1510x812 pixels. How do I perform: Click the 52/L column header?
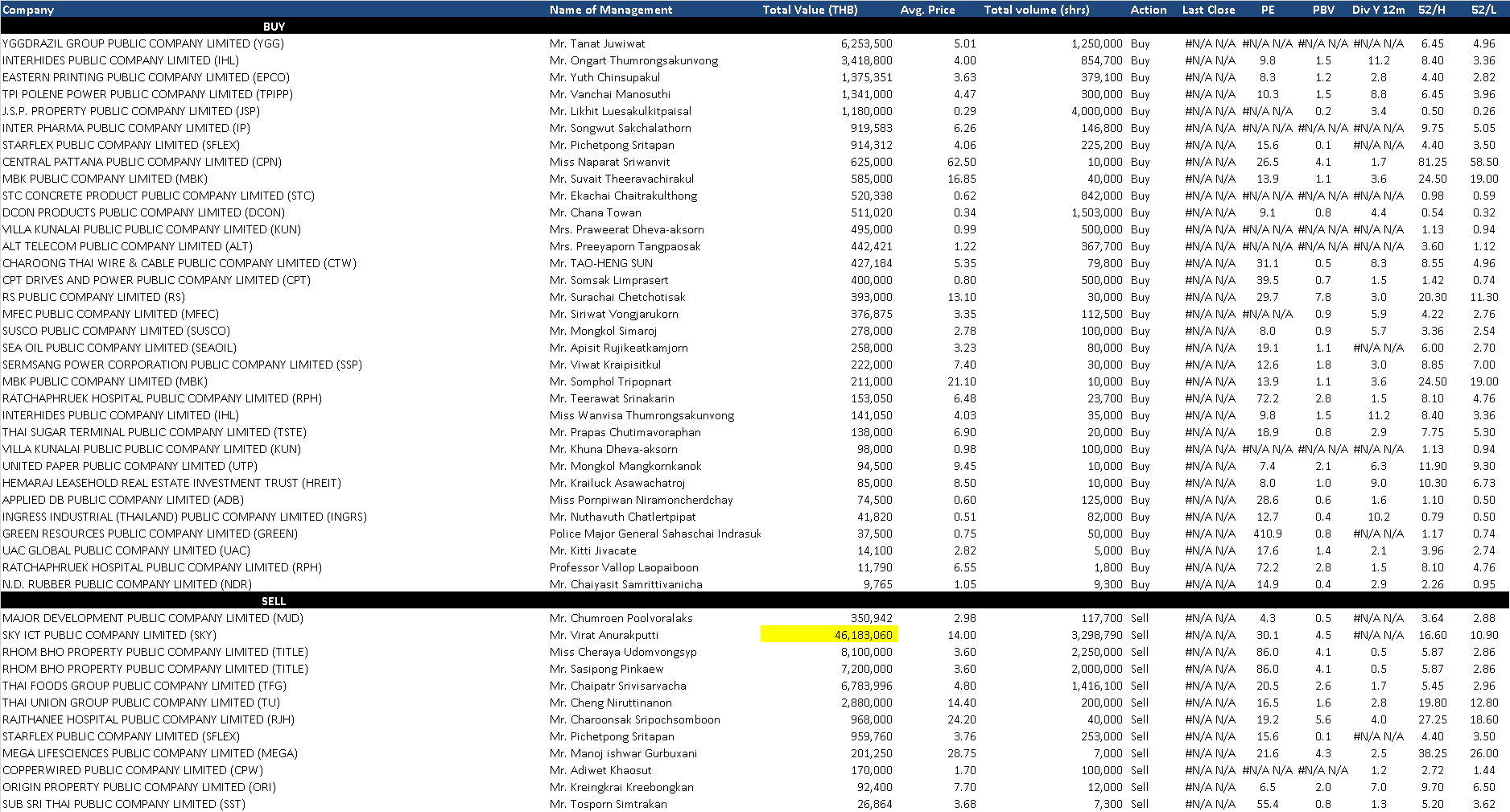[x=1483, y=10]
